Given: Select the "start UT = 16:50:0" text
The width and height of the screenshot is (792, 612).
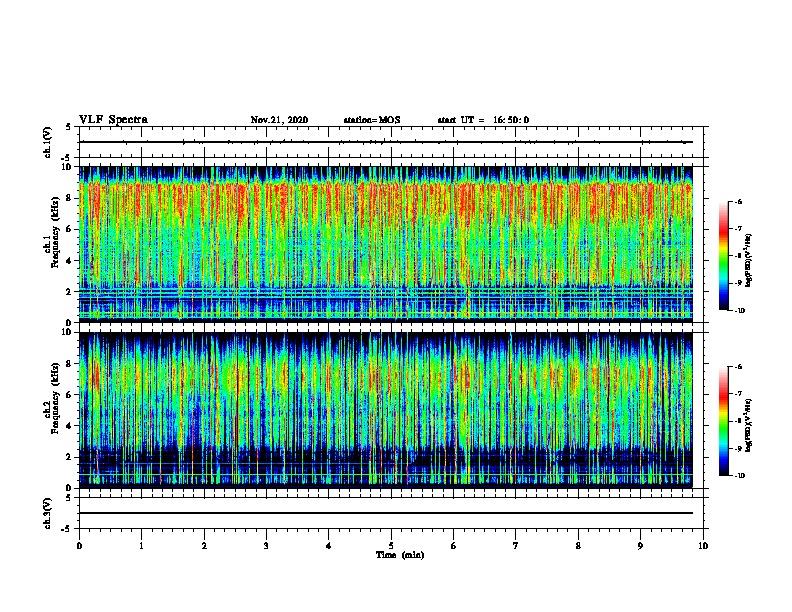Looking at the screenshot, I should click(483, 120).
